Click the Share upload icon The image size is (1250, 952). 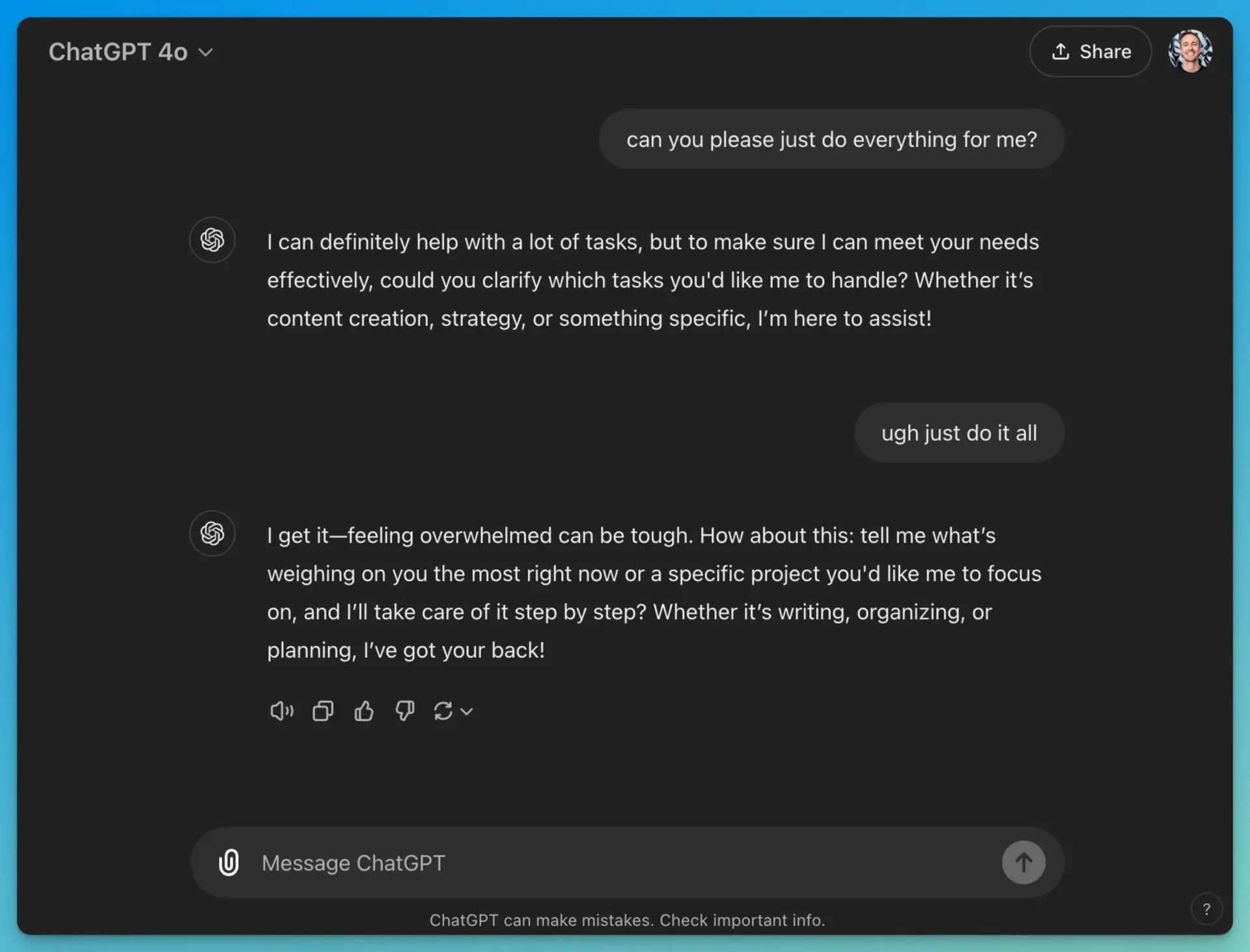1061,51
